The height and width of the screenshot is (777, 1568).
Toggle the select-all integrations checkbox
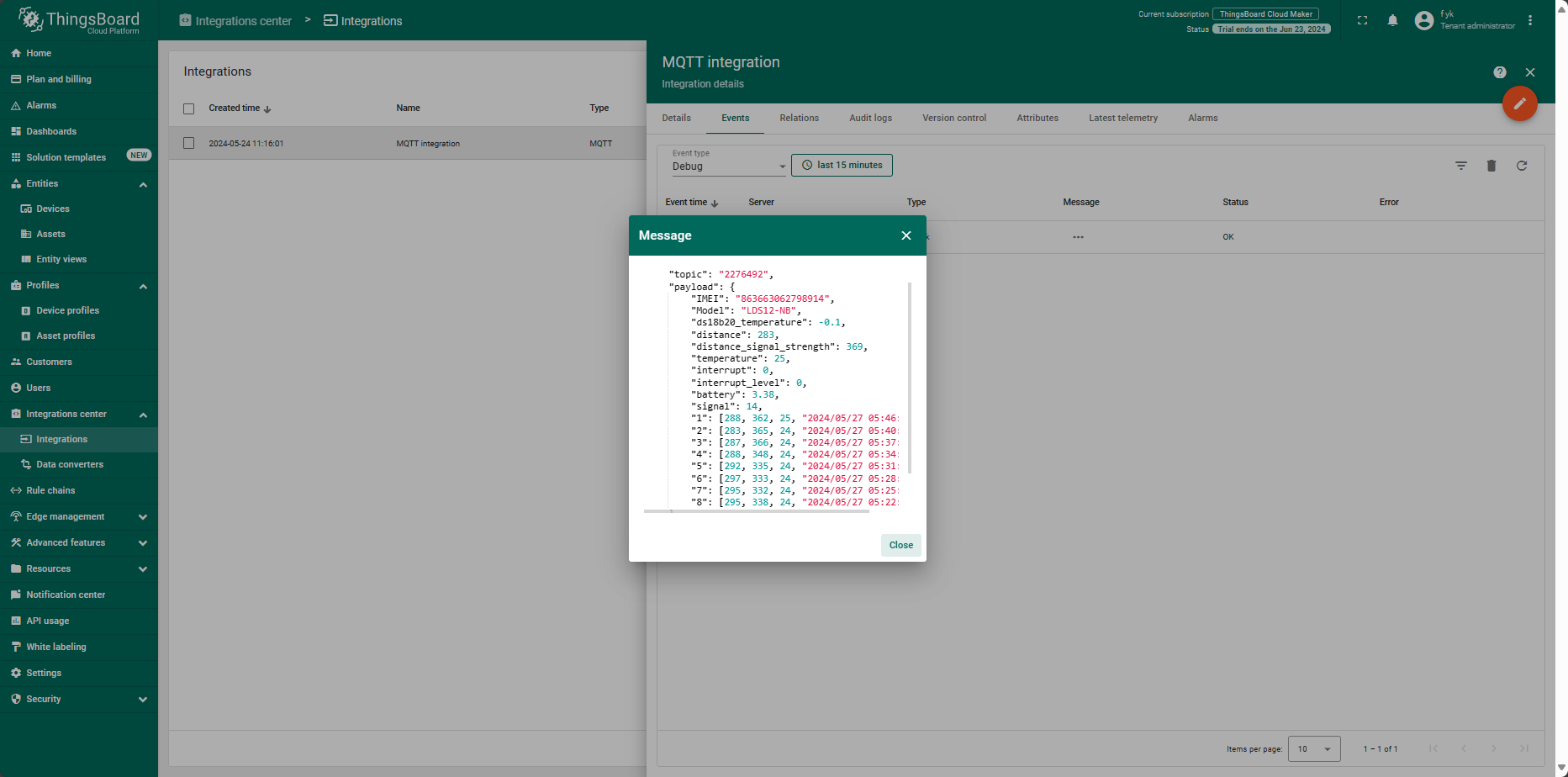click(189, 108)
